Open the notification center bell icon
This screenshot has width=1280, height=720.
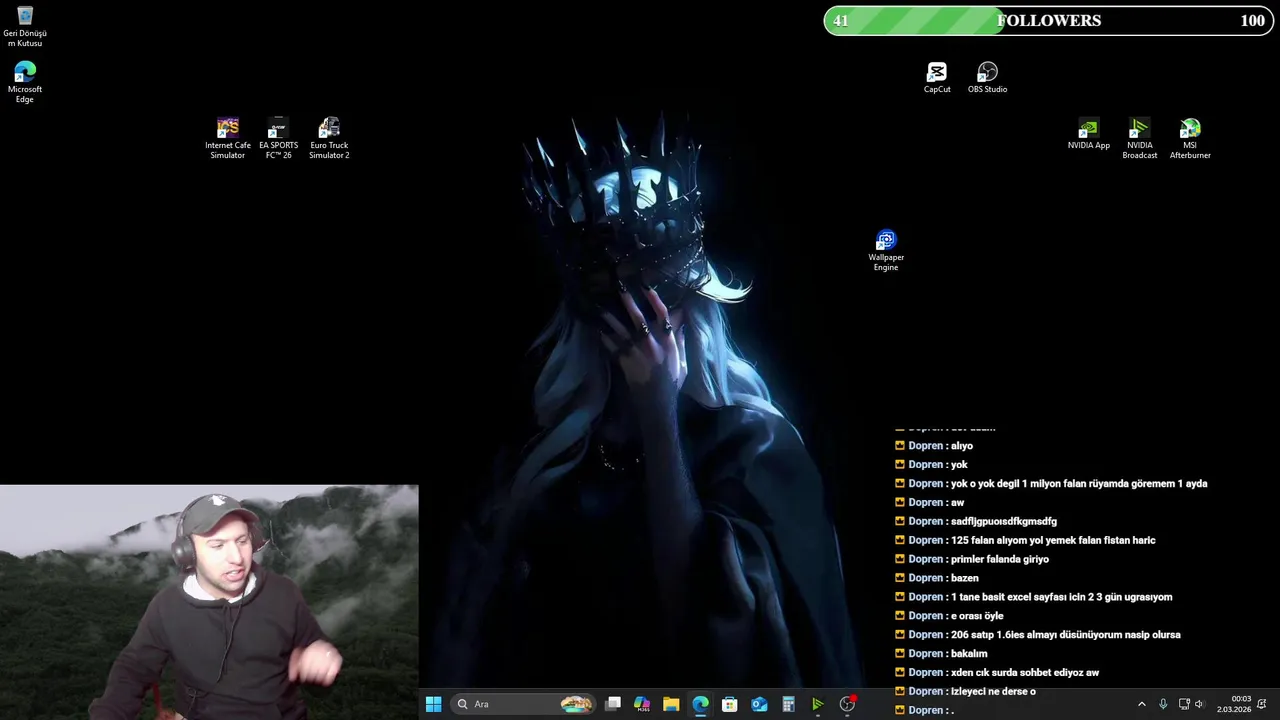pos(1262,704)
